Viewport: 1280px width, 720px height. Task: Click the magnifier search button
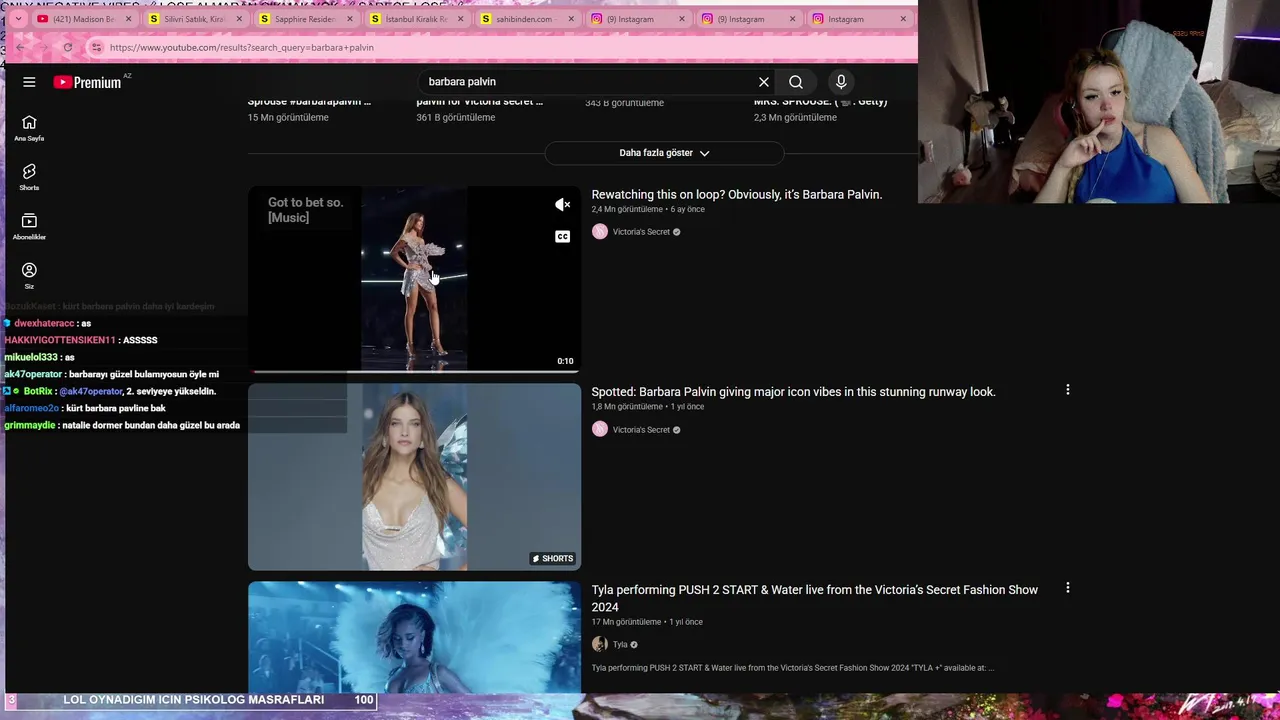[x=796, y=82]
